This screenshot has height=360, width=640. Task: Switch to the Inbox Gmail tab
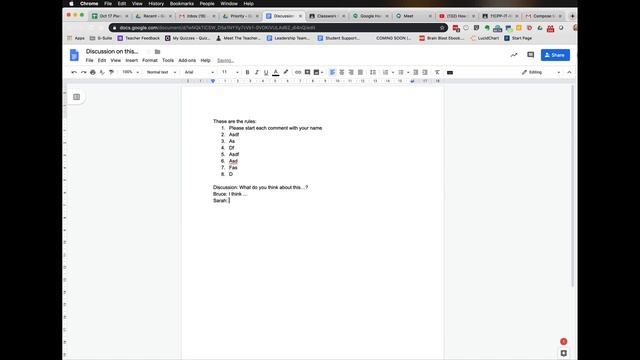point(197,16)
